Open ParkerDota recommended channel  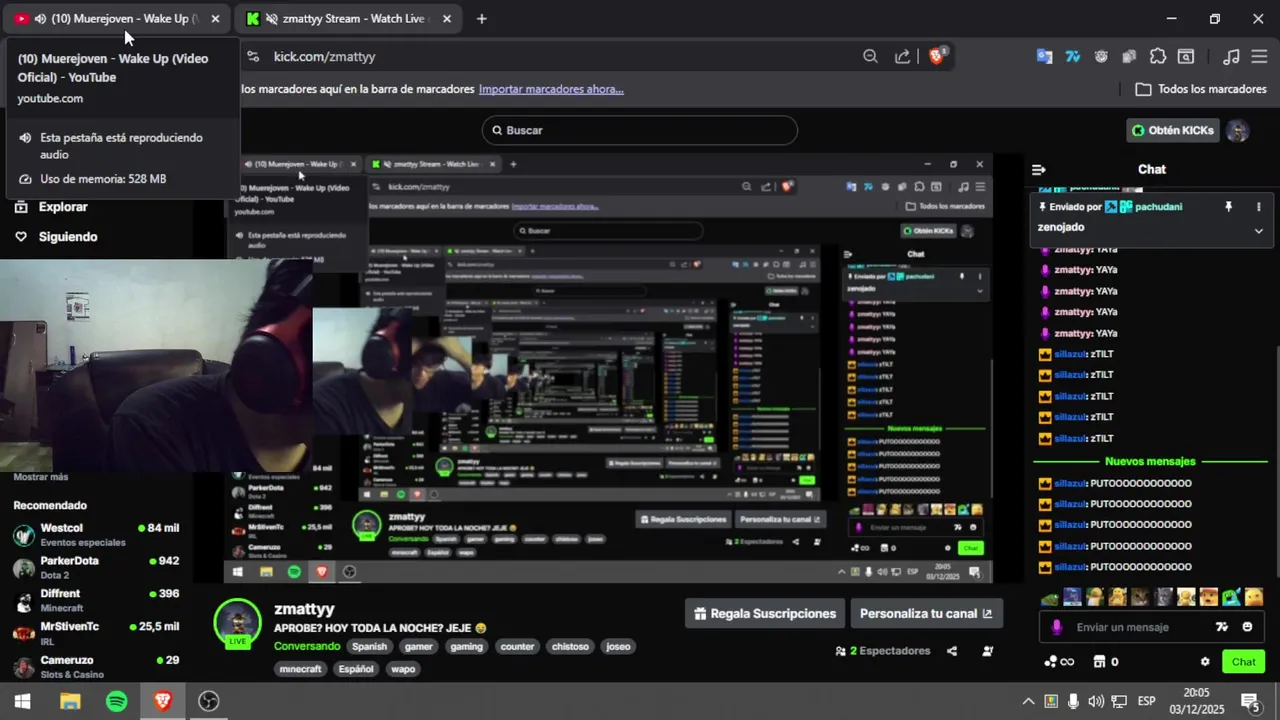click(95, 568)
